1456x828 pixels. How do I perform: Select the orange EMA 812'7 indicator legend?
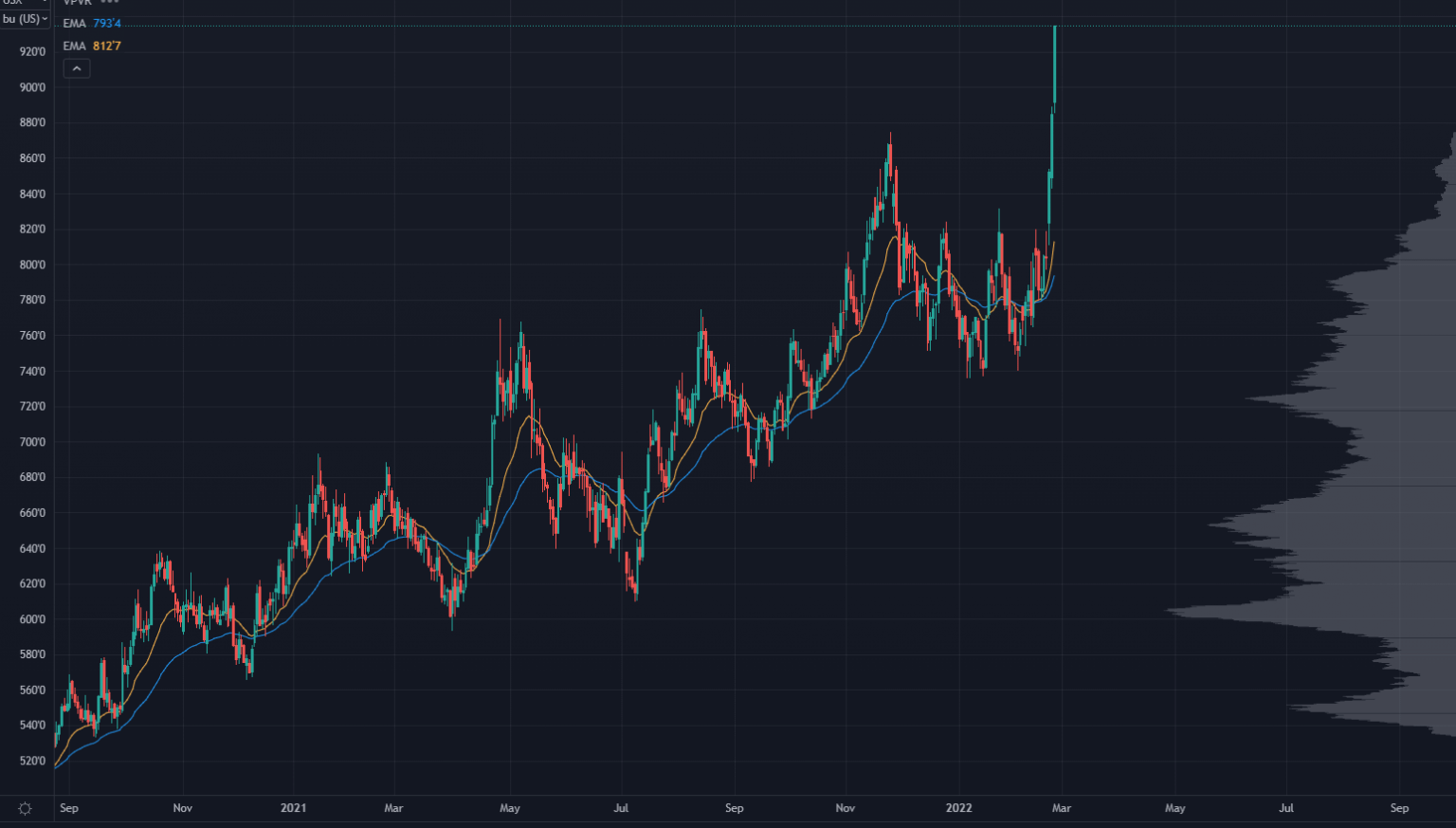point(92,46)
